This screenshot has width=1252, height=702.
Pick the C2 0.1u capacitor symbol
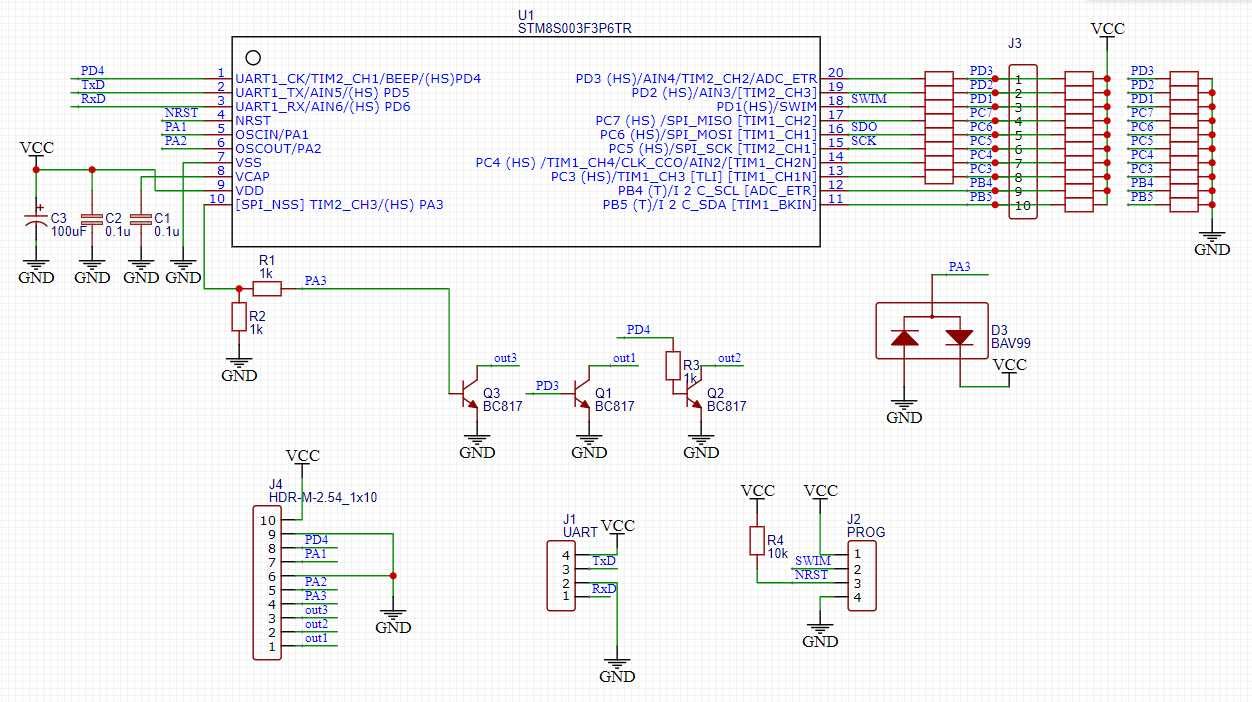[92, 218]
